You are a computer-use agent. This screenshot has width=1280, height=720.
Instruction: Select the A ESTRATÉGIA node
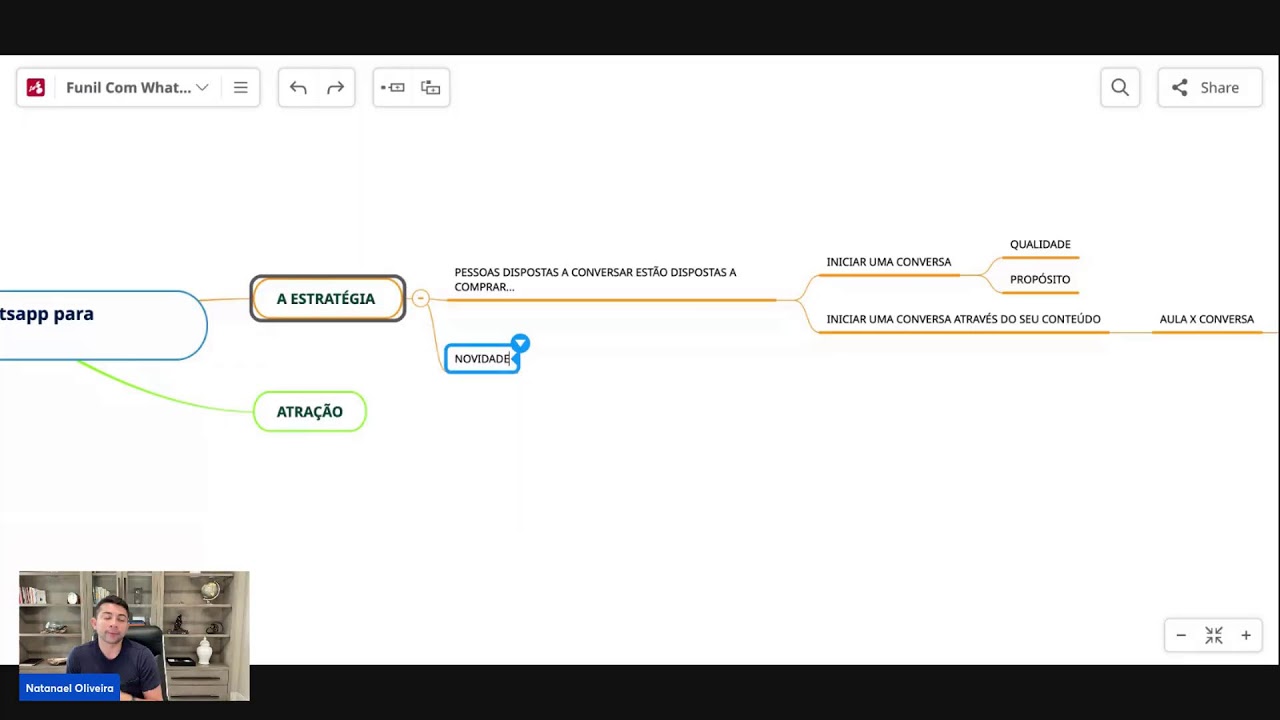click(327, 299)
